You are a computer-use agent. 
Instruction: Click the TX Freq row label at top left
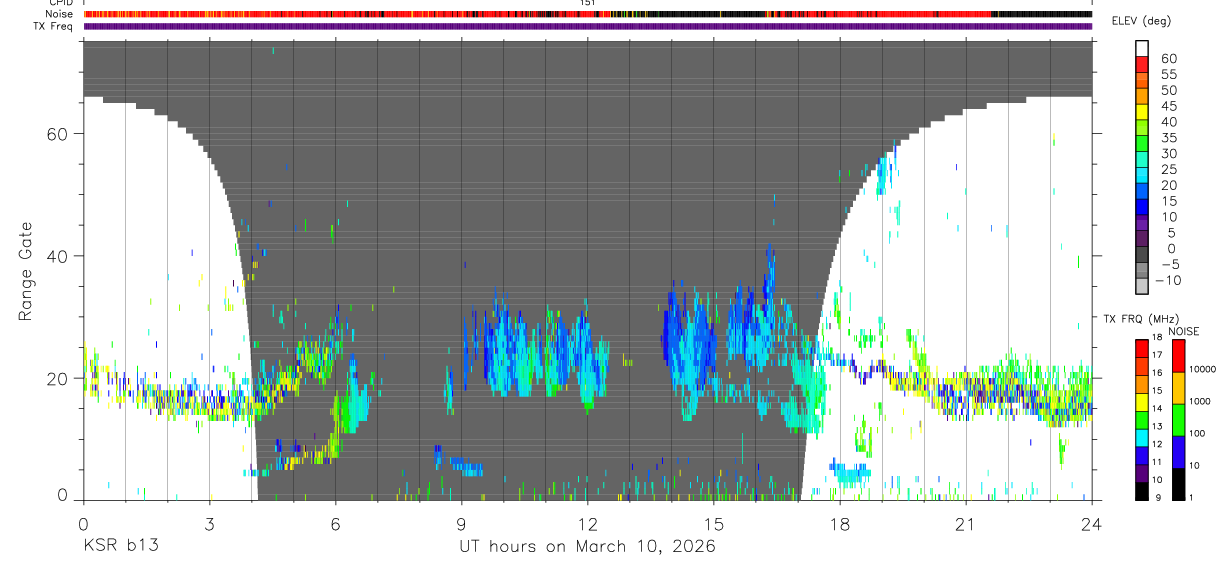coord(54,26)
